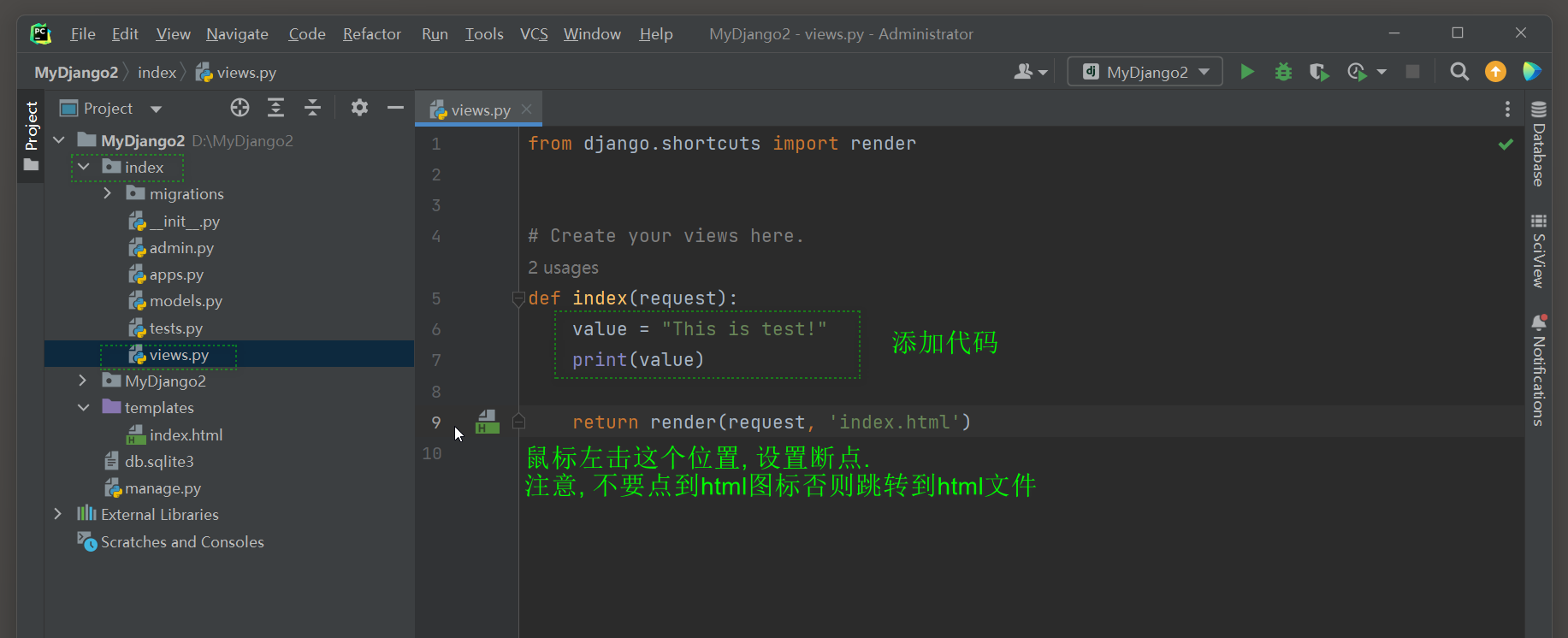Viewport: 1568px width, 638px height.
Task: Close the views.py editor tab
Action: point(526,109)
